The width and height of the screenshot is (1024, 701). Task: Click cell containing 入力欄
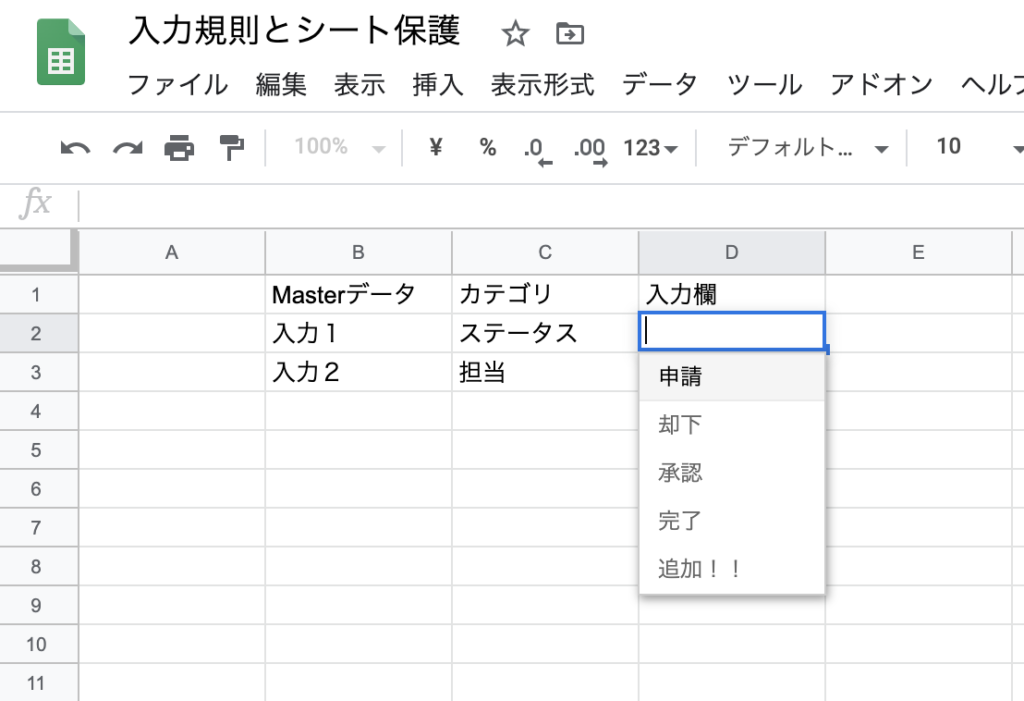pyautogui.click(x=732, y=295)
